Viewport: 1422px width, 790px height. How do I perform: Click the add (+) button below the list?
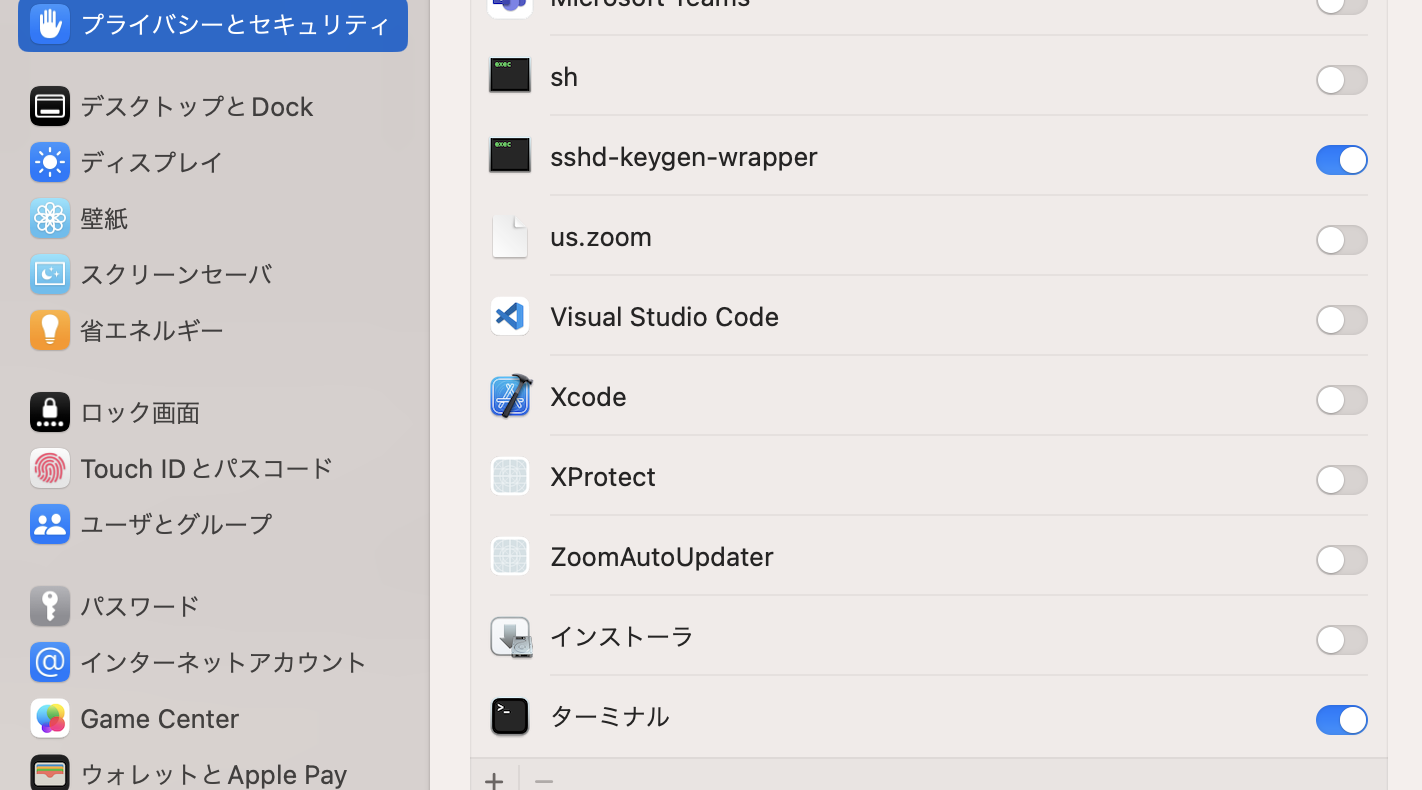pyautogui.click(x=494, y=780)
